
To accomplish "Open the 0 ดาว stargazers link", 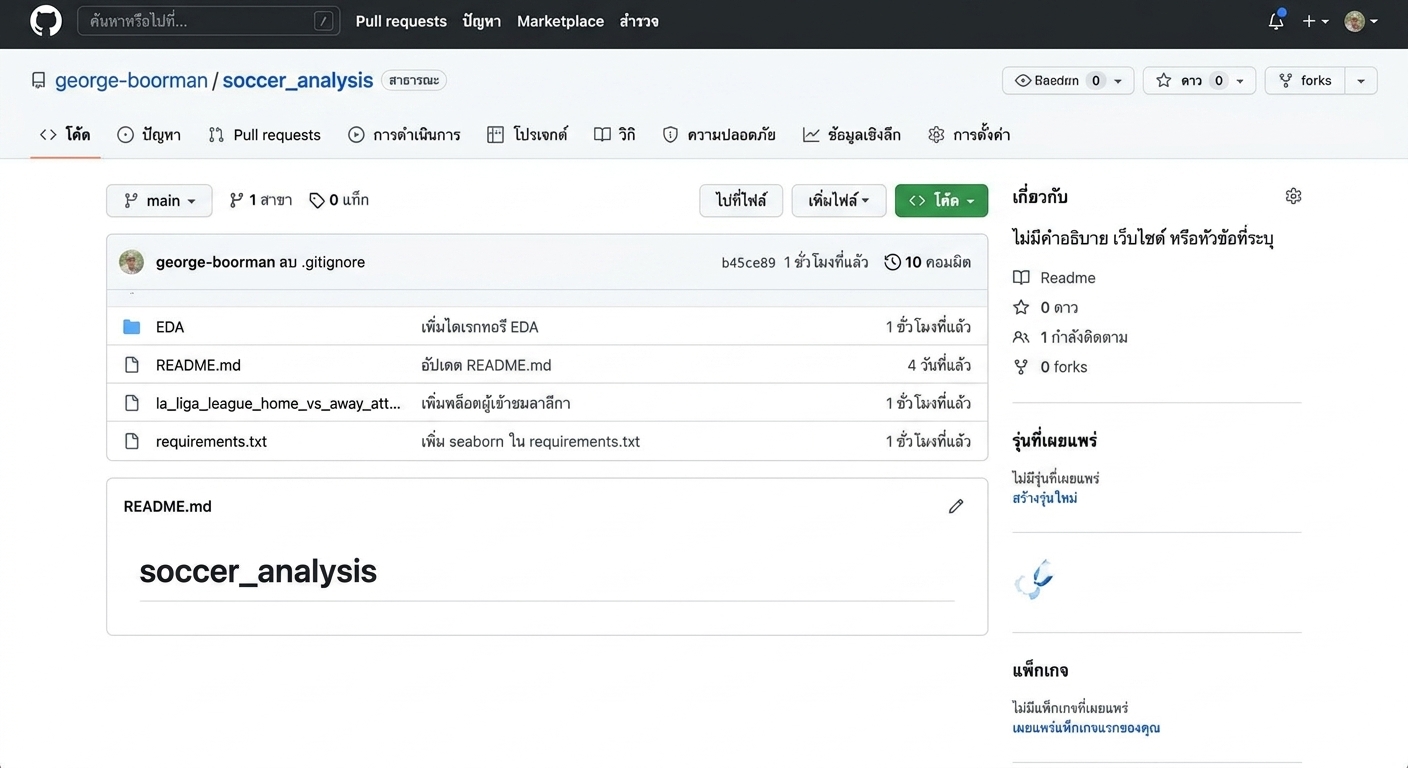I will (x=1046, y=307).
